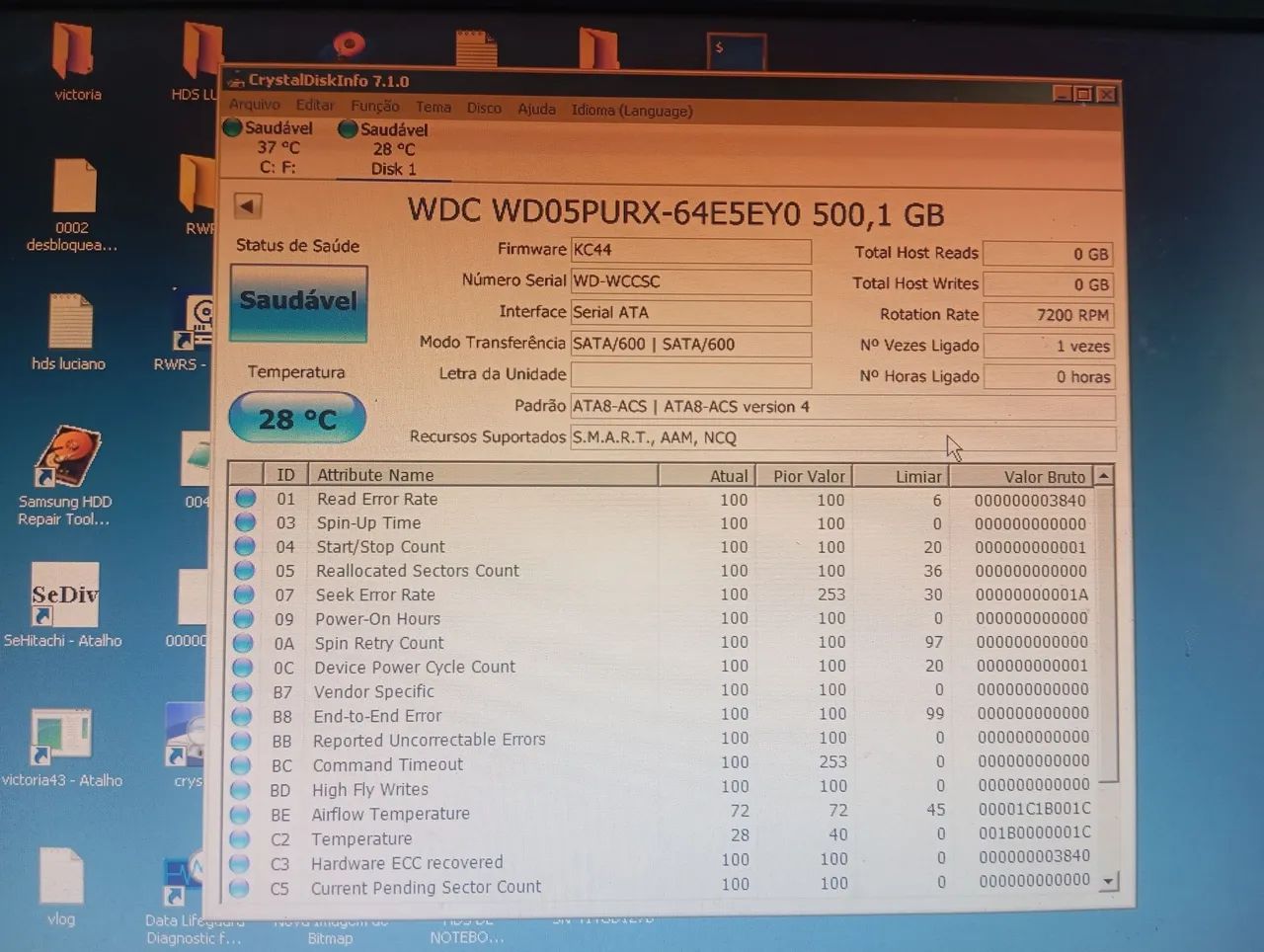Click status orb for Seek Error Rate
Viewport: 1264px width, 952px height.
click(x=244, y=595)
